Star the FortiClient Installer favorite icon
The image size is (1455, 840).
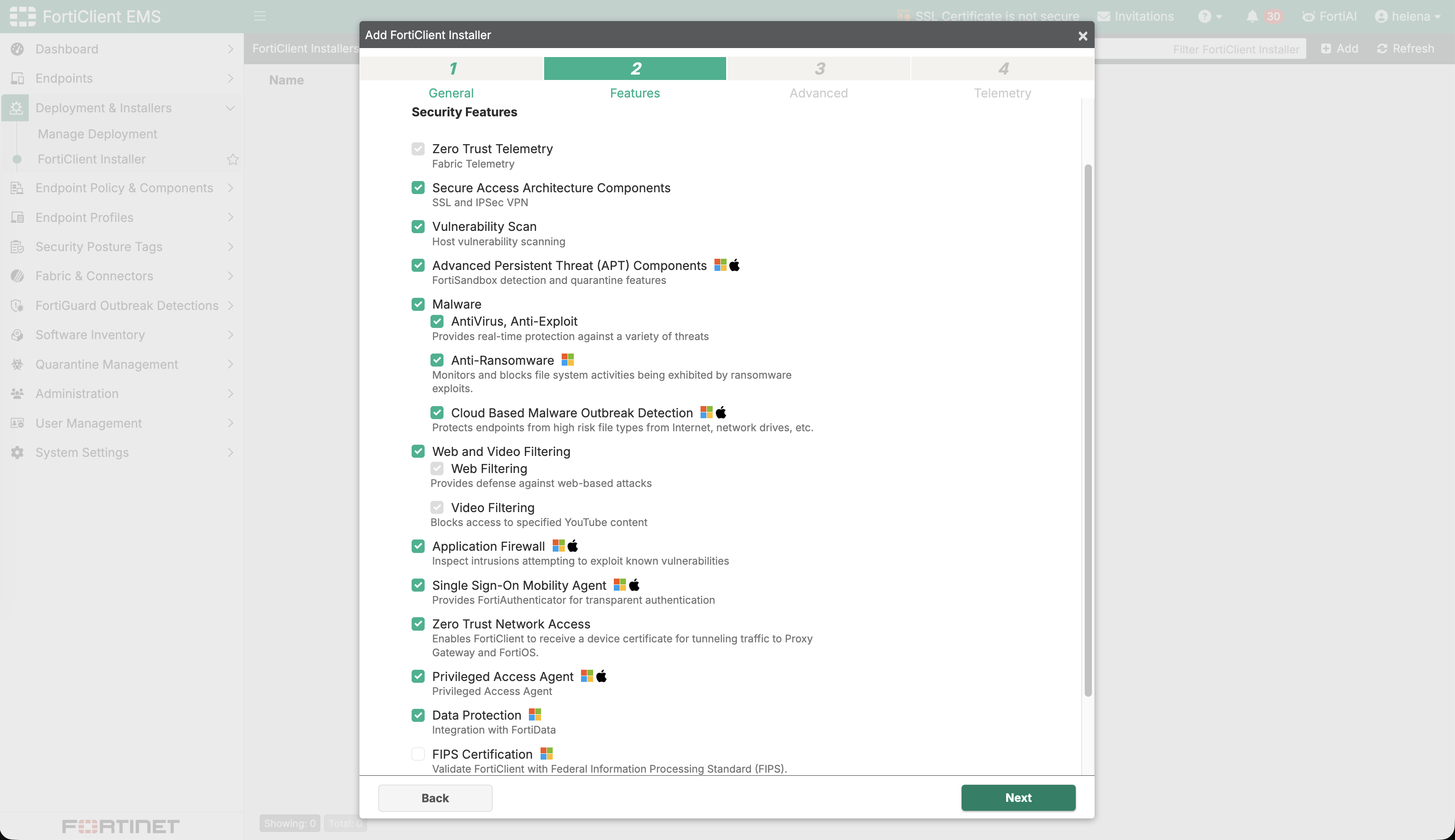(232, 159)
